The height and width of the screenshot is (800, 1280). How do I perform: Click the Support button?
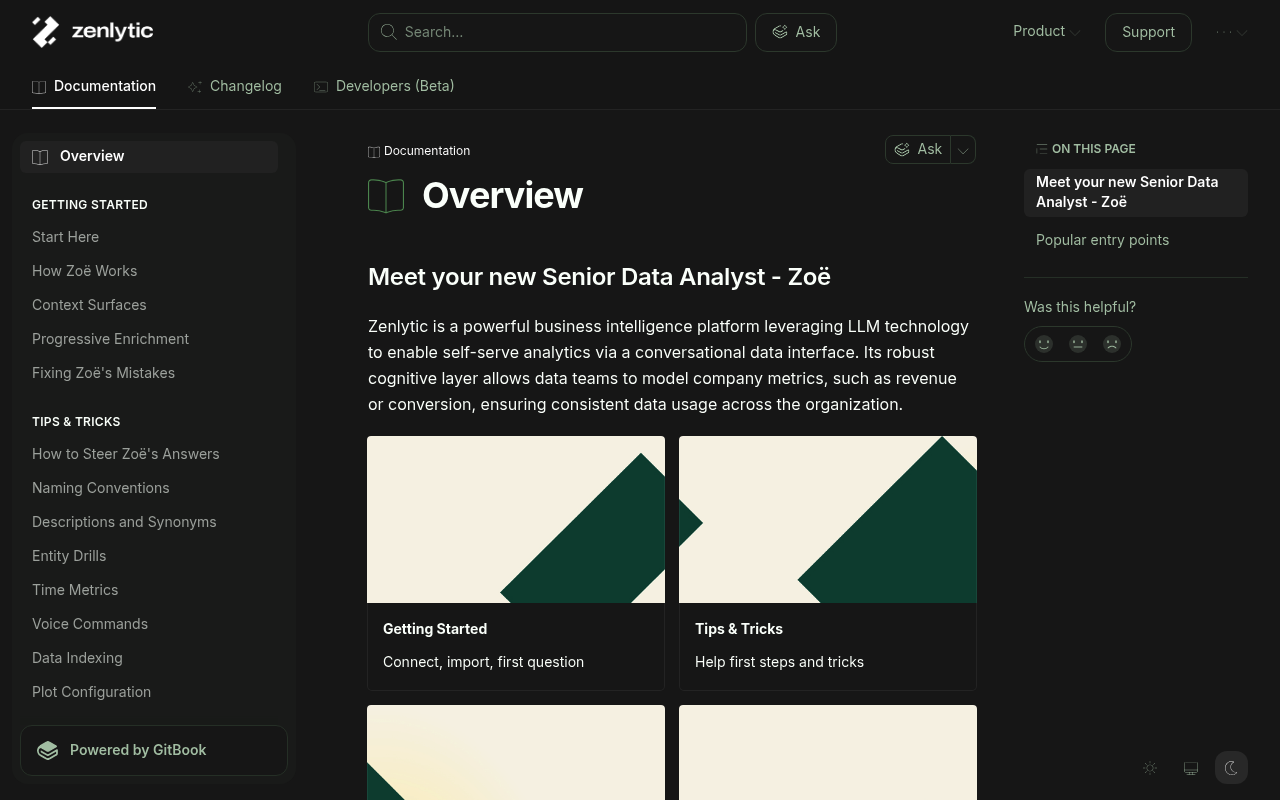click(1148, 32)
